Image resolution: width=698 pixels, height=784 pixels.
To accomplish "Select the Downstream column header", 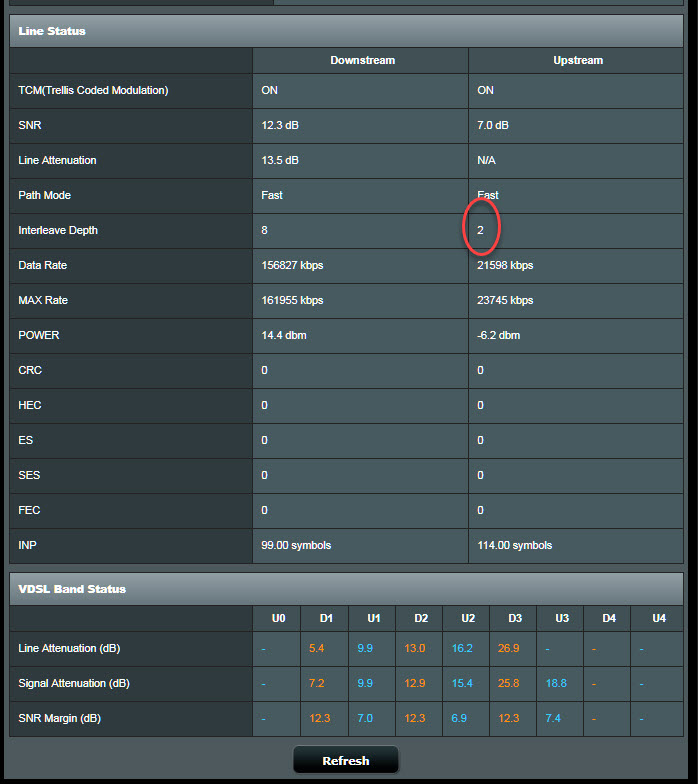I will [x=362, y=60].
